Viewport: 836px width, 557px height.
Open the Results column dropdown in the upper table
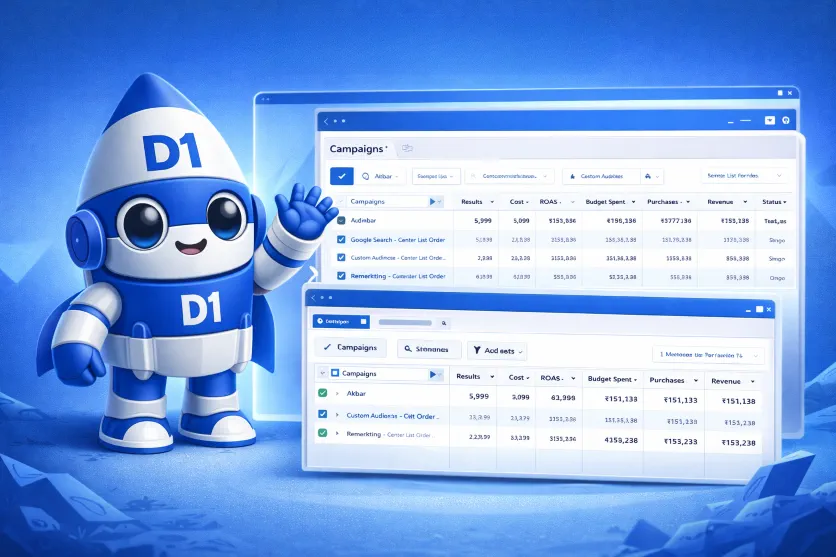492,202
